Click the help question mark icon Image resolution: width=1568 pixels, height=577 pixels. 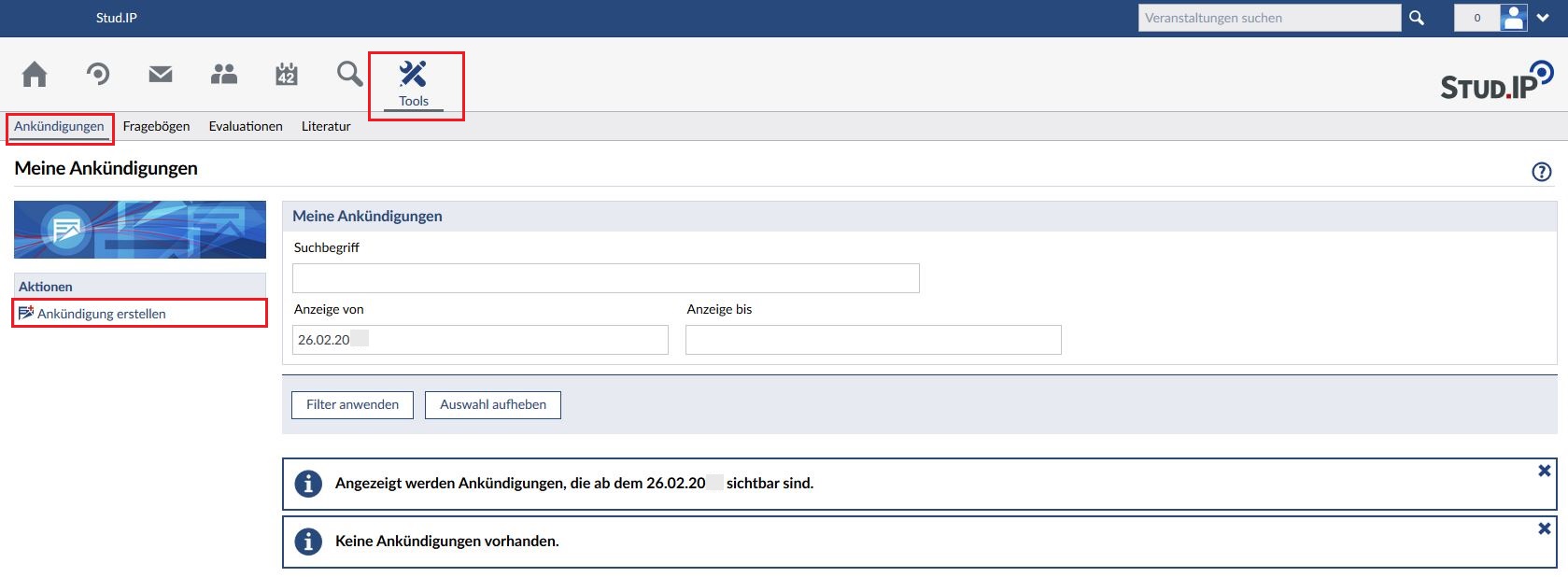click(1542, 172)
